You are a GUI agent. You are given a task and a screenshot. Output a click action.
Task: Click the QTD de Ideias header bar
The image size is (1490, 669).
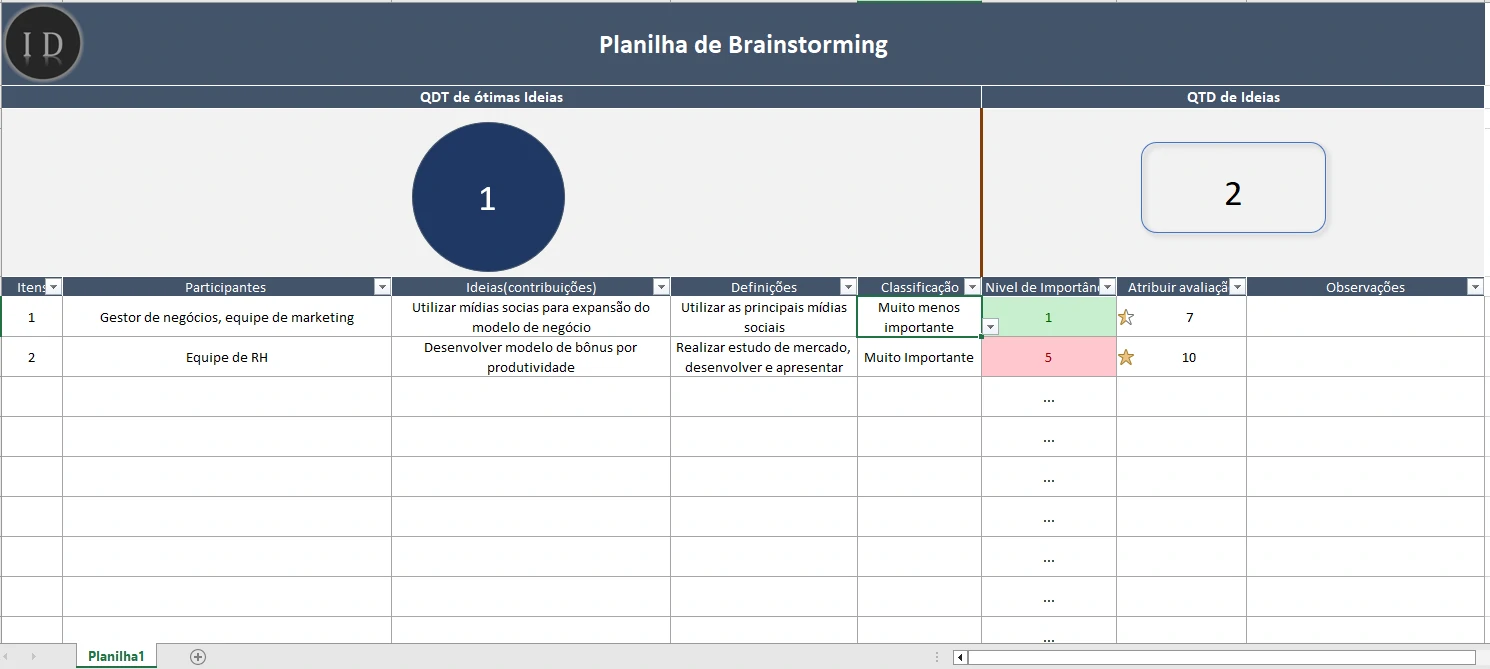(1233, 96)
